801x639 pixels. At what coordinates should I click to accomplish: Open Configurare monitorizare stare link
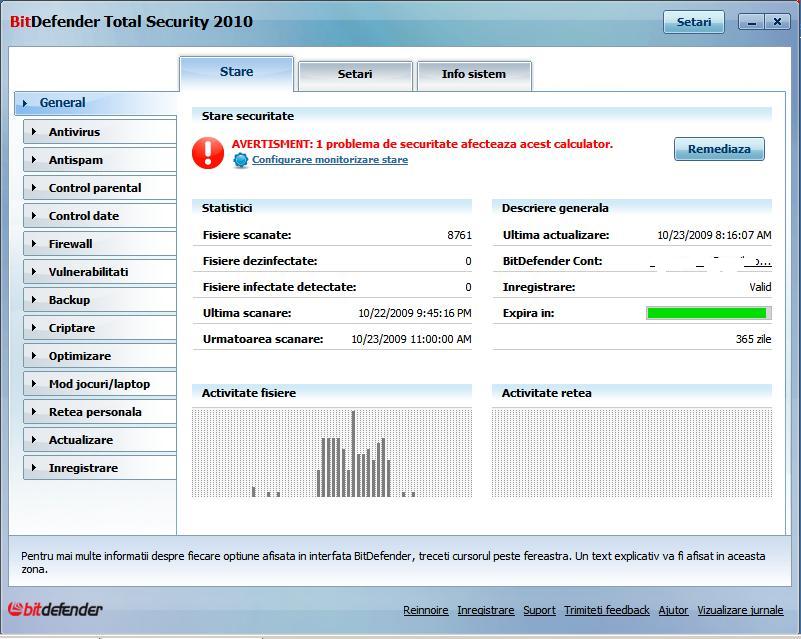click(330, 160)
